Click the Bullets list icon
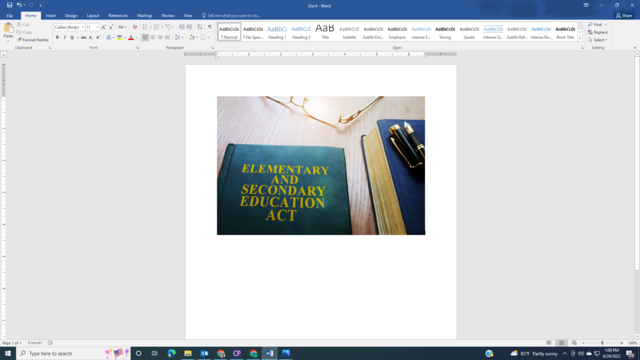 145,27
